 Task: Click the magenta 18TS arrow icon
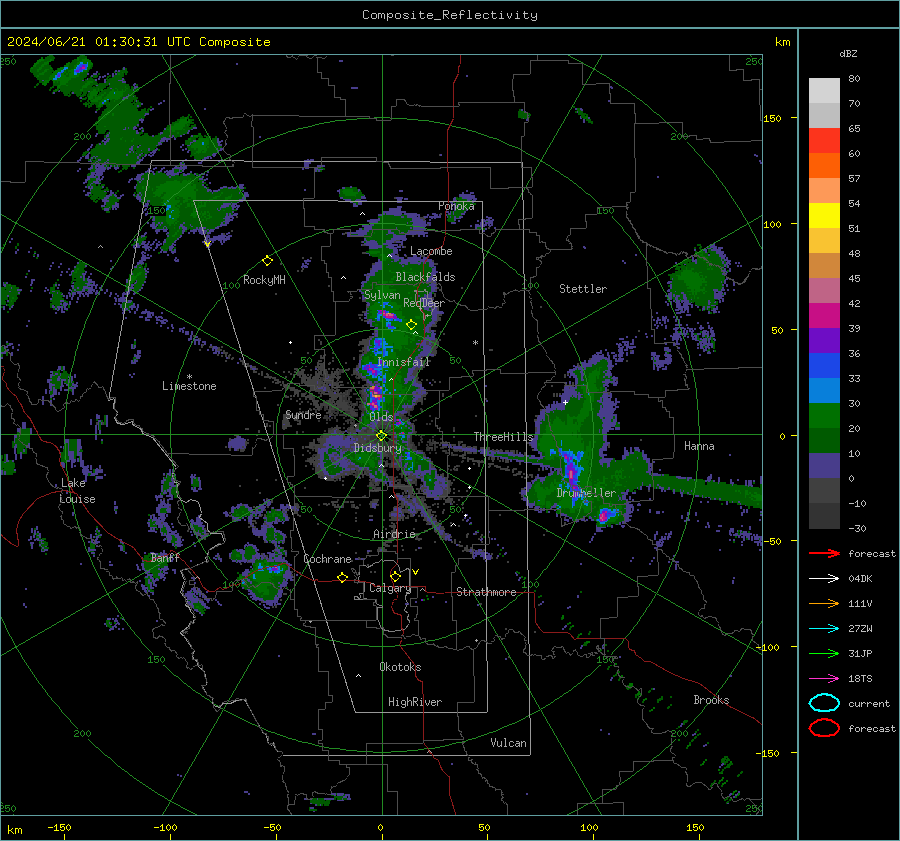(x=824, y=679)
